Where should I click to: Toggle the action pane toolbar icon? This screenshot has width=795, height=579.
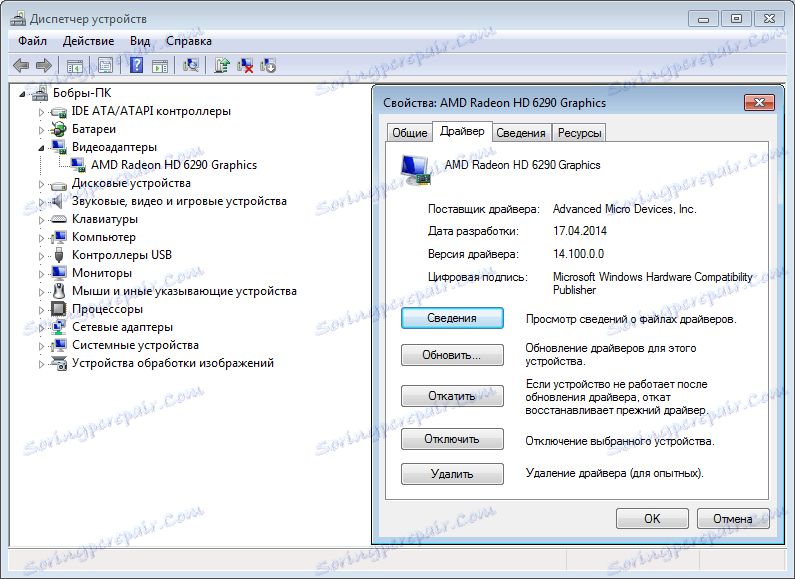(x=160, y=66)
